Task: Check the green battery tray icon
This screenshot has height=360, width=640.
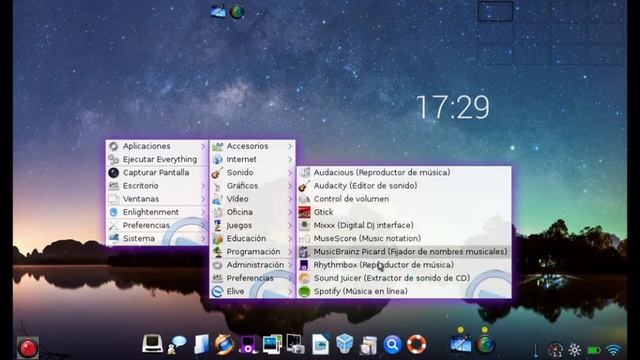Action: [x=594, y=350]
